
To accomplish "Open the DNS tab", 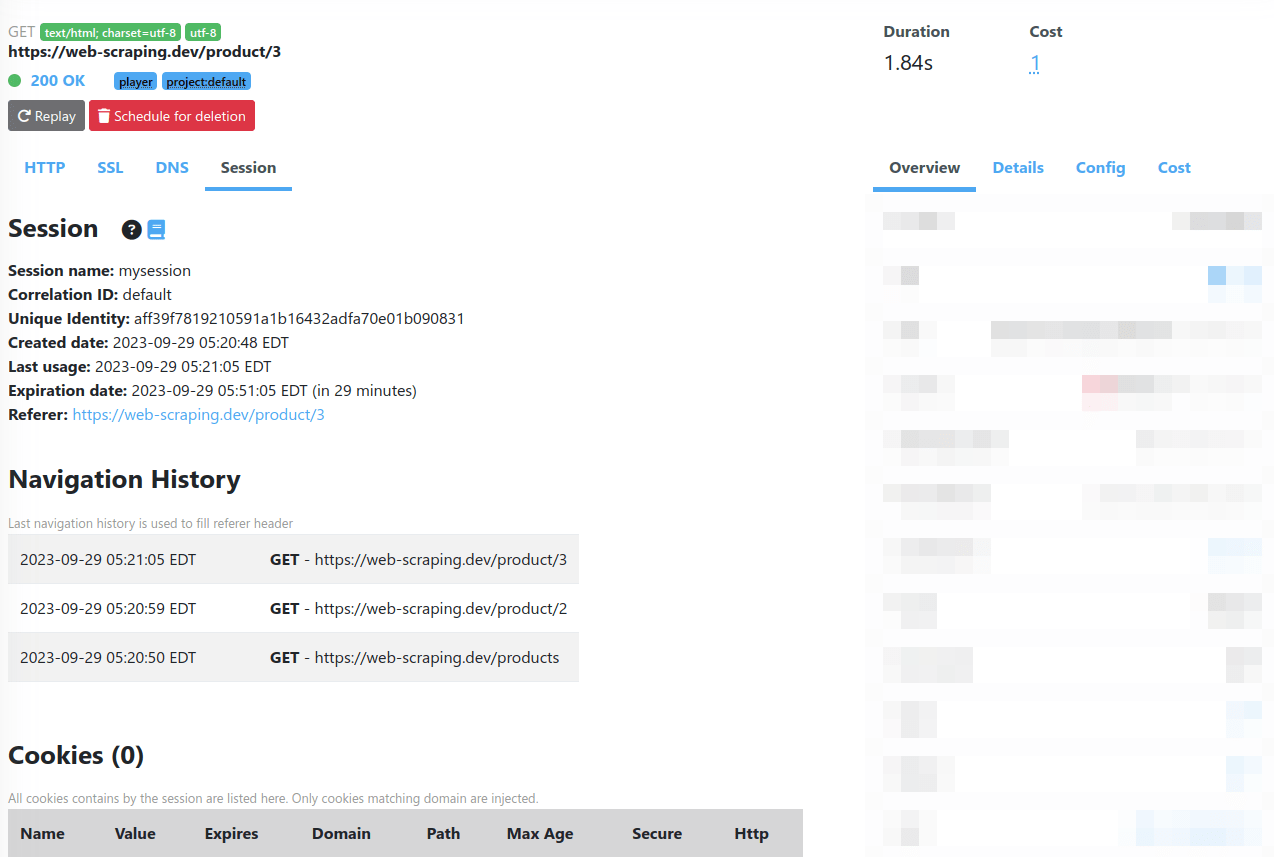I will (171, 168).
